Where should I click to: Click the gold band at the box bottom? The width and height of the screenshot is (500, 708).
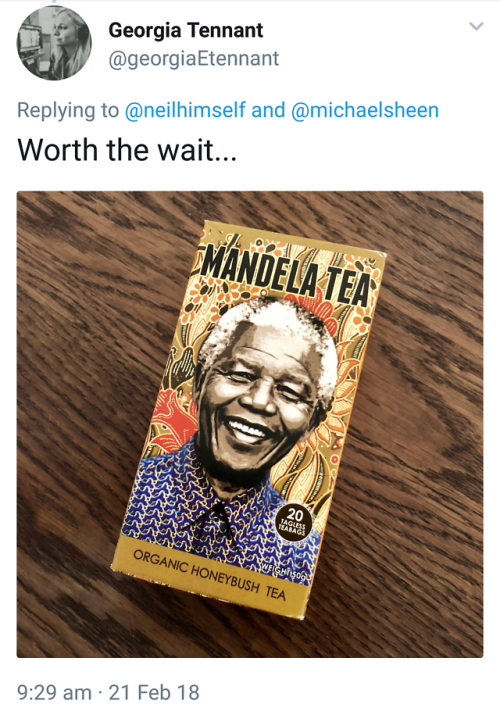tap(208, 577)
